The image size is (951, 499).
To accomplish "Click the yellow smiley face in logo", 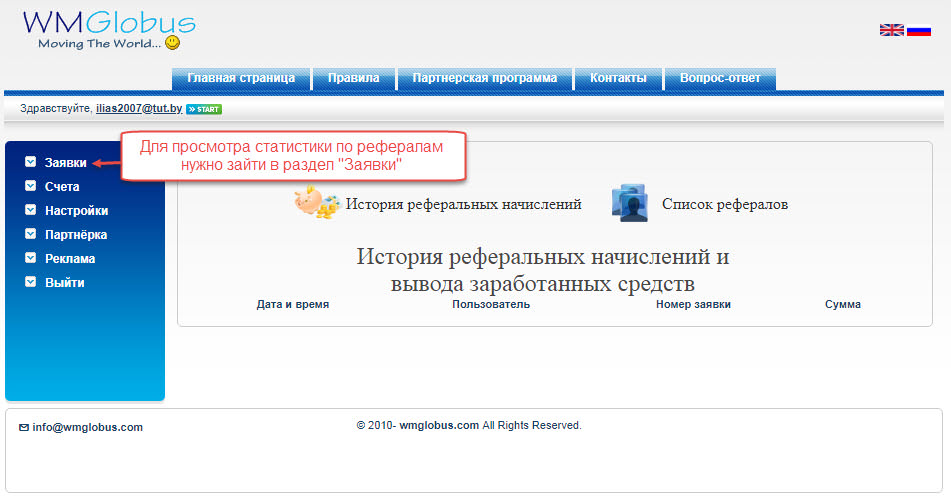I will [x=172, y=43].
